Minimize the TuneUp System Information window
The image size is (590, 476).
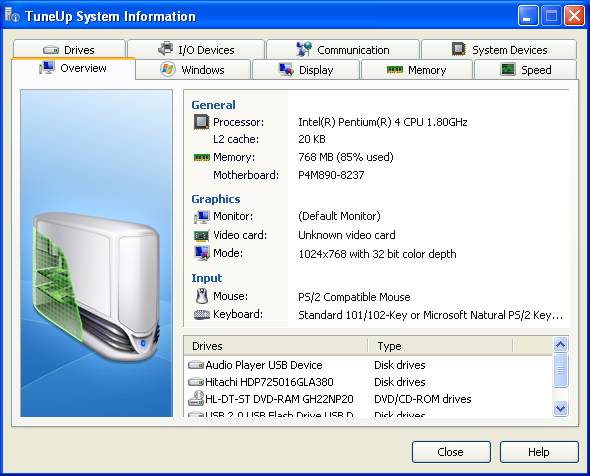(528, 15)
